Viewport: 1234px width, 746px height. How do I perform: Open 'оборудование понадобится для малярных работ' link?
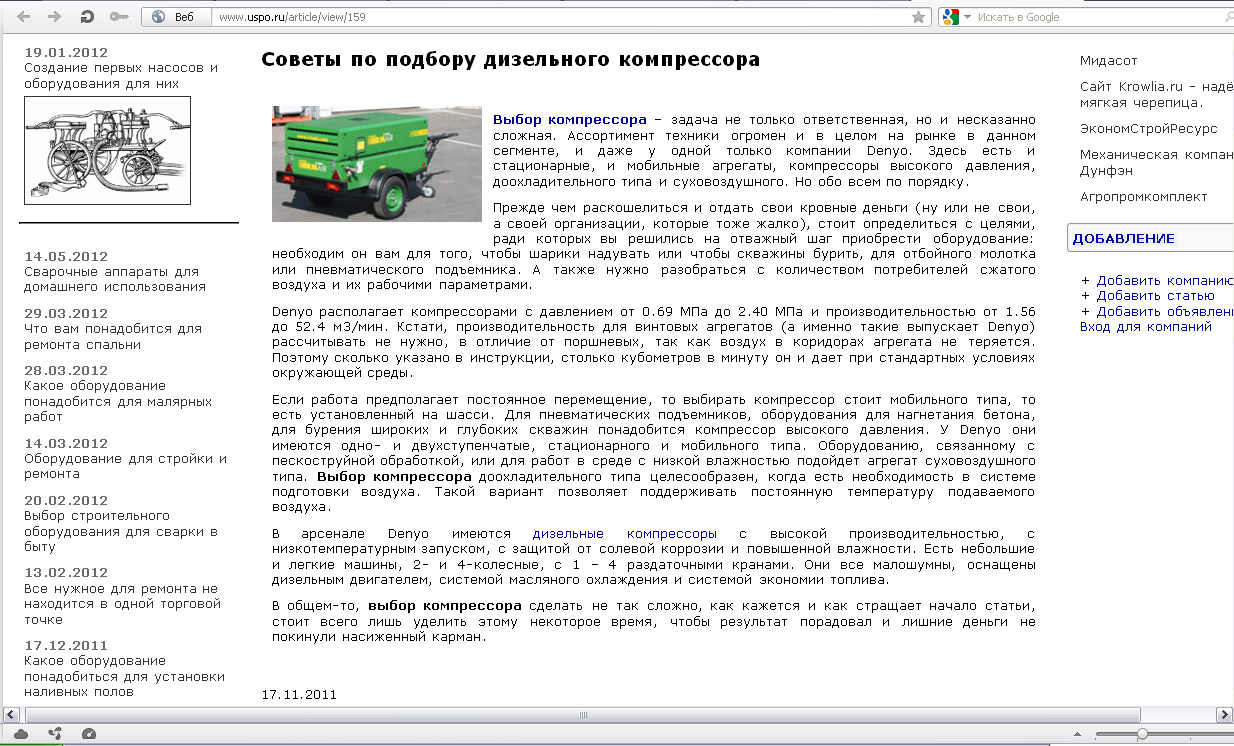tap(118, 401)
